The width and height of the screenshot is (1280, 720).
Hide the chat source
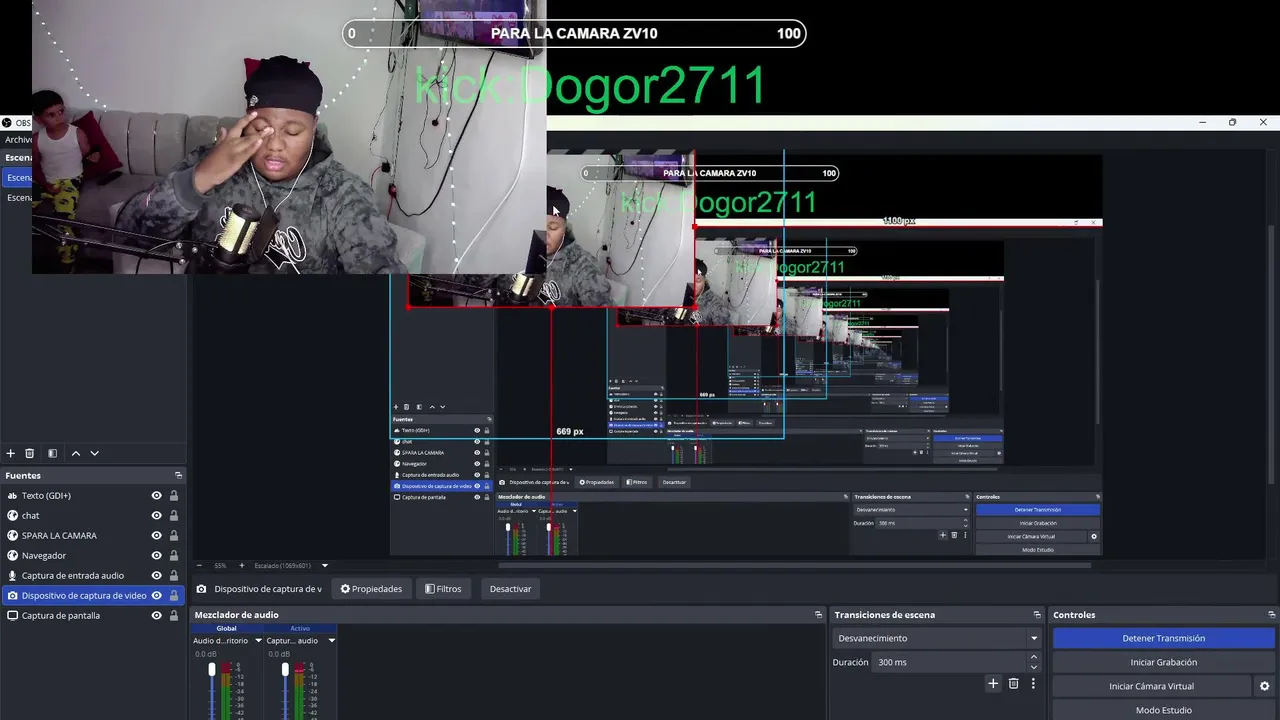click(156, 515)
